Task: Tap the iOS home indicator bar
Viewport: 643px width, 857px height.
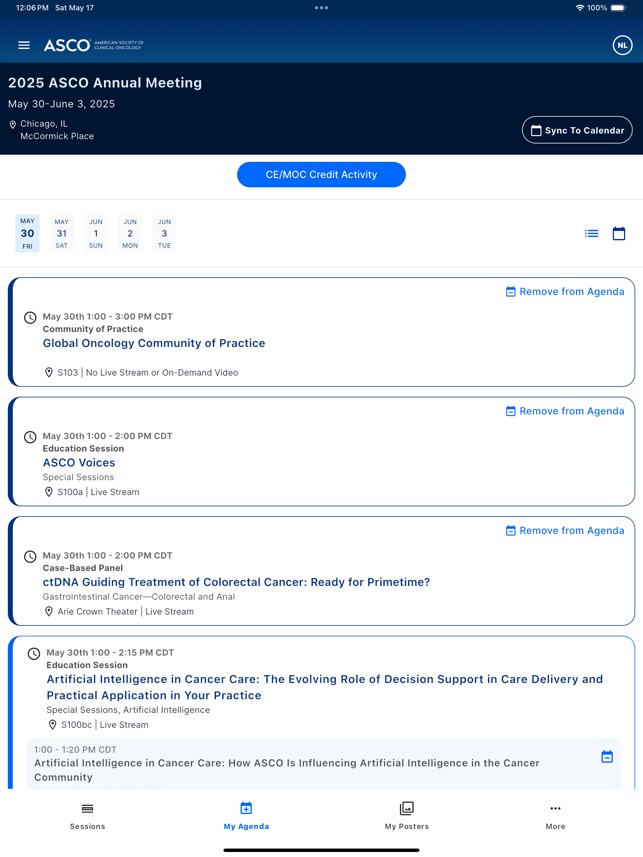Action: 322,850
